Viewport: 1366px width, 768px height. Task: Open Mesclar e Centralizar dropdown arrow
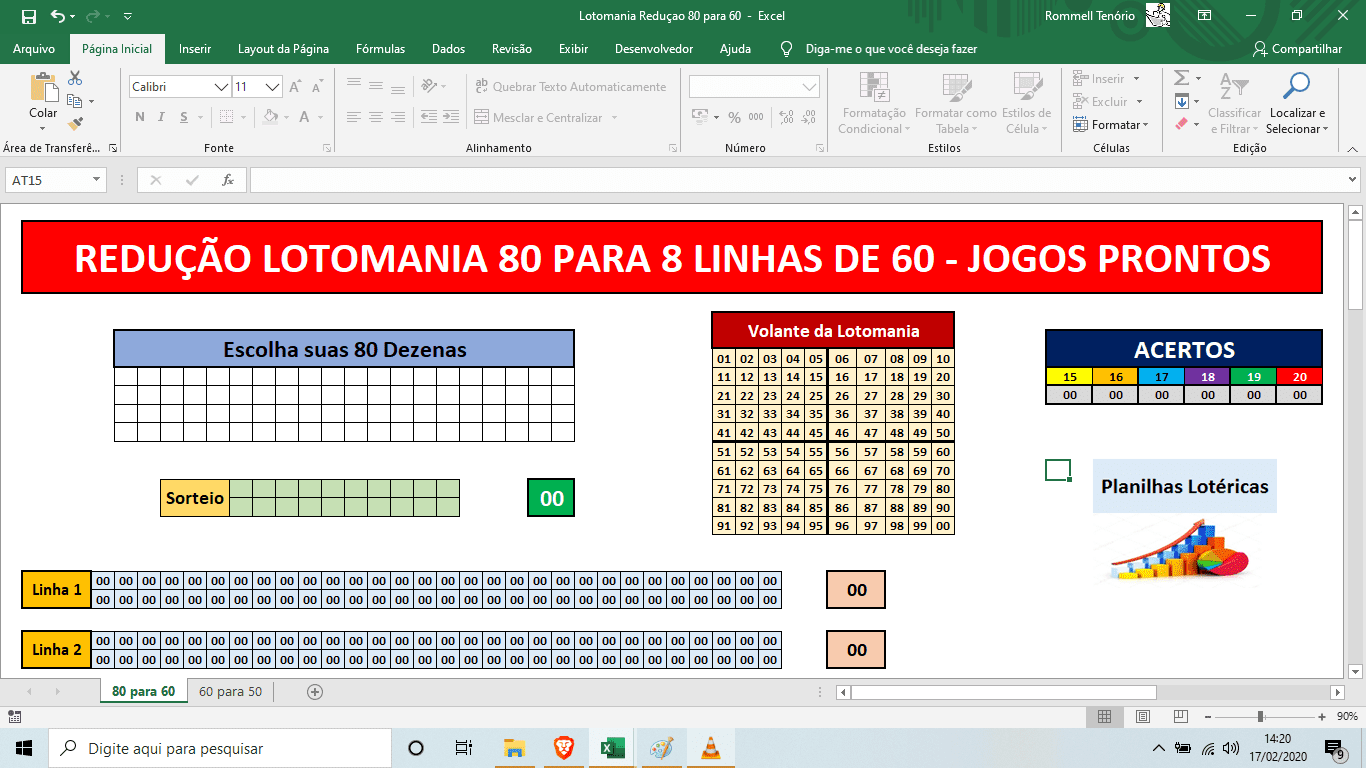614,118
